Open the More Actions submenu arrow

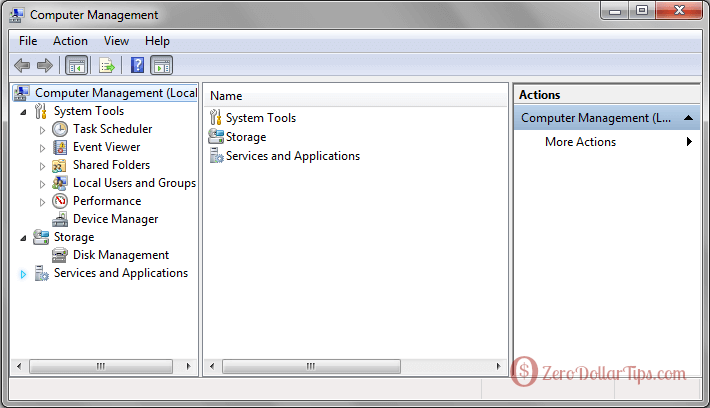pyautogui.click(x=689, y=142)
